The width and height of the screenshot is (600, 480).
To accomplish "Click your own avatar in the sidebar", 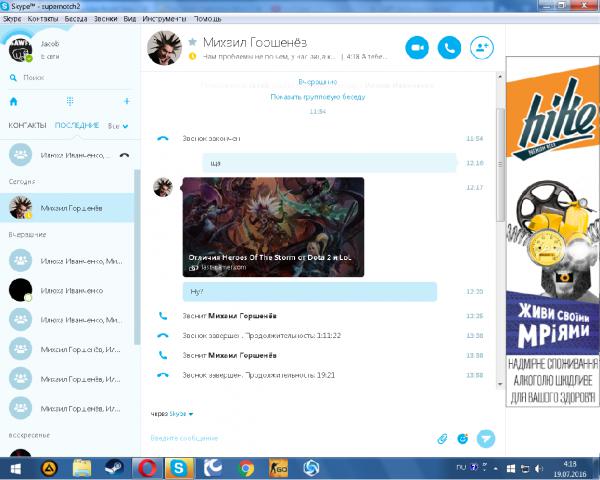I will click(x=20, y=50).
